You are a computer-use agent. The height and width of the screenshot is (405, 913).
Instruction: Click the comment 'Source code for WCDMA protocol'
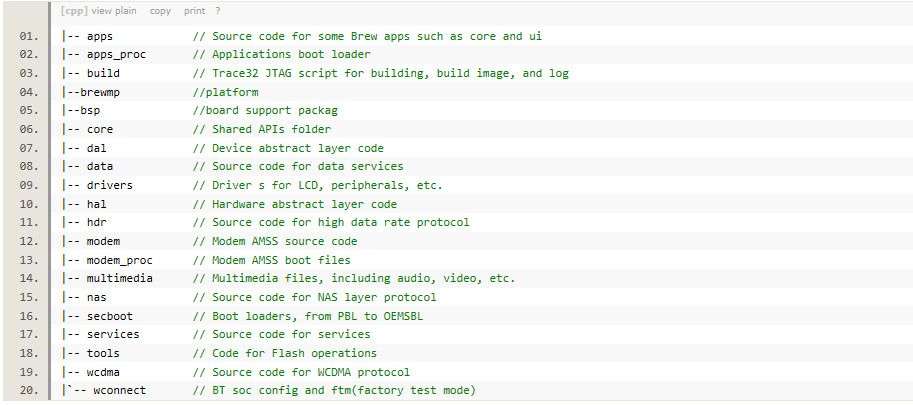311,372
